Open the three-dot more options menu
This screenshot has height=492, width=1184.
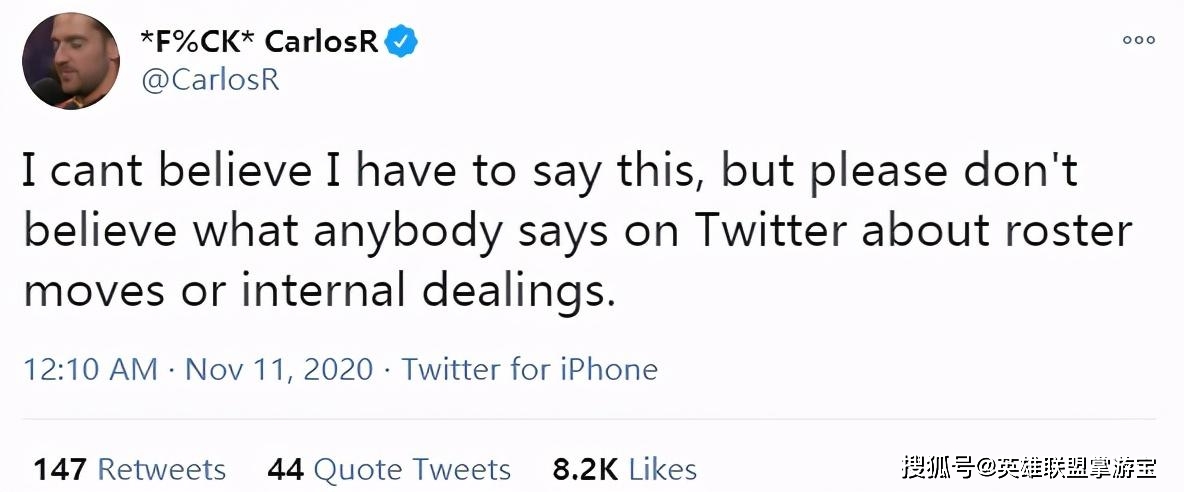coord(1139,40)
